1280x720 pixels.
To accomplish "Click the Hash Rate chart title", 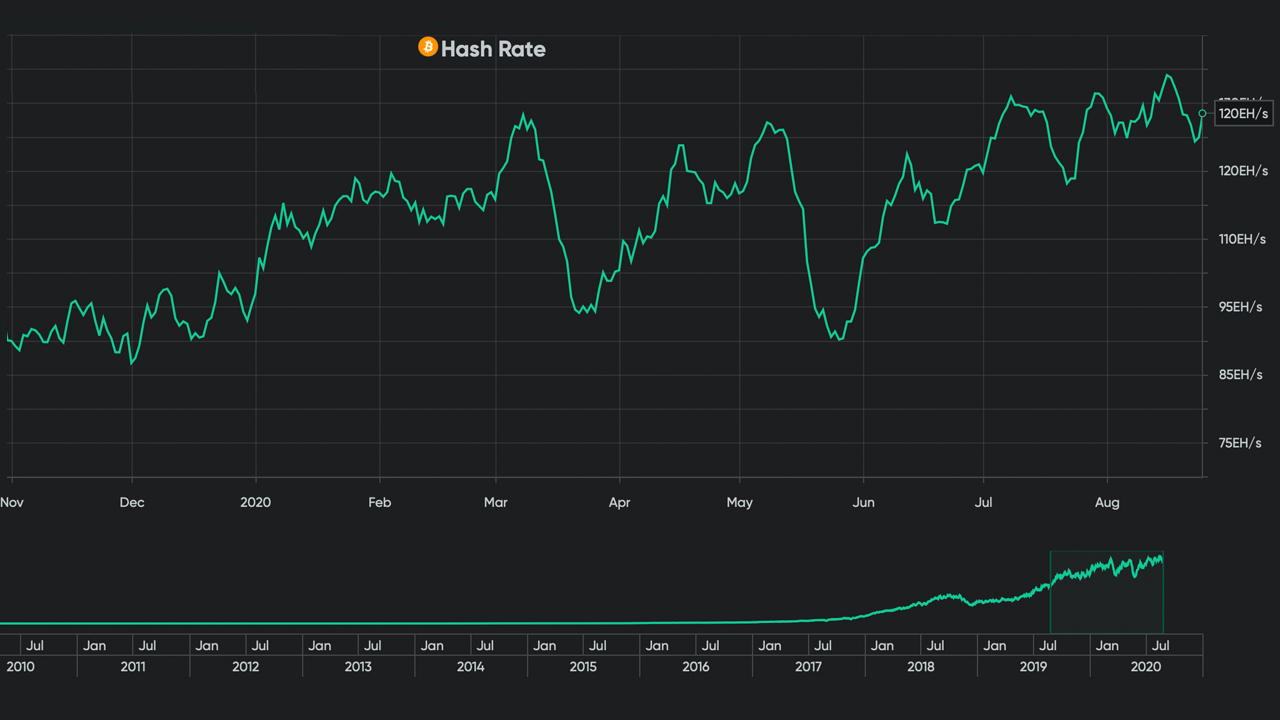I will click(x=493, y=49).
